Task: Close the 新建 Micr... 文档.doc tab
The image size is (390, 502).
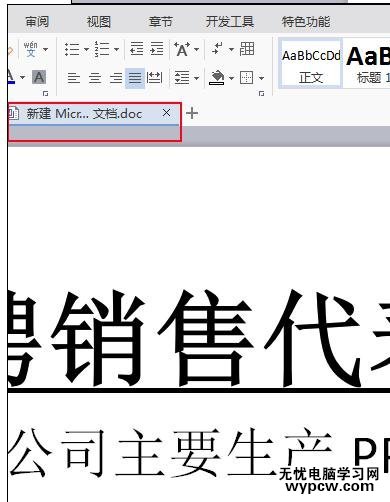Action: [166, 113]
